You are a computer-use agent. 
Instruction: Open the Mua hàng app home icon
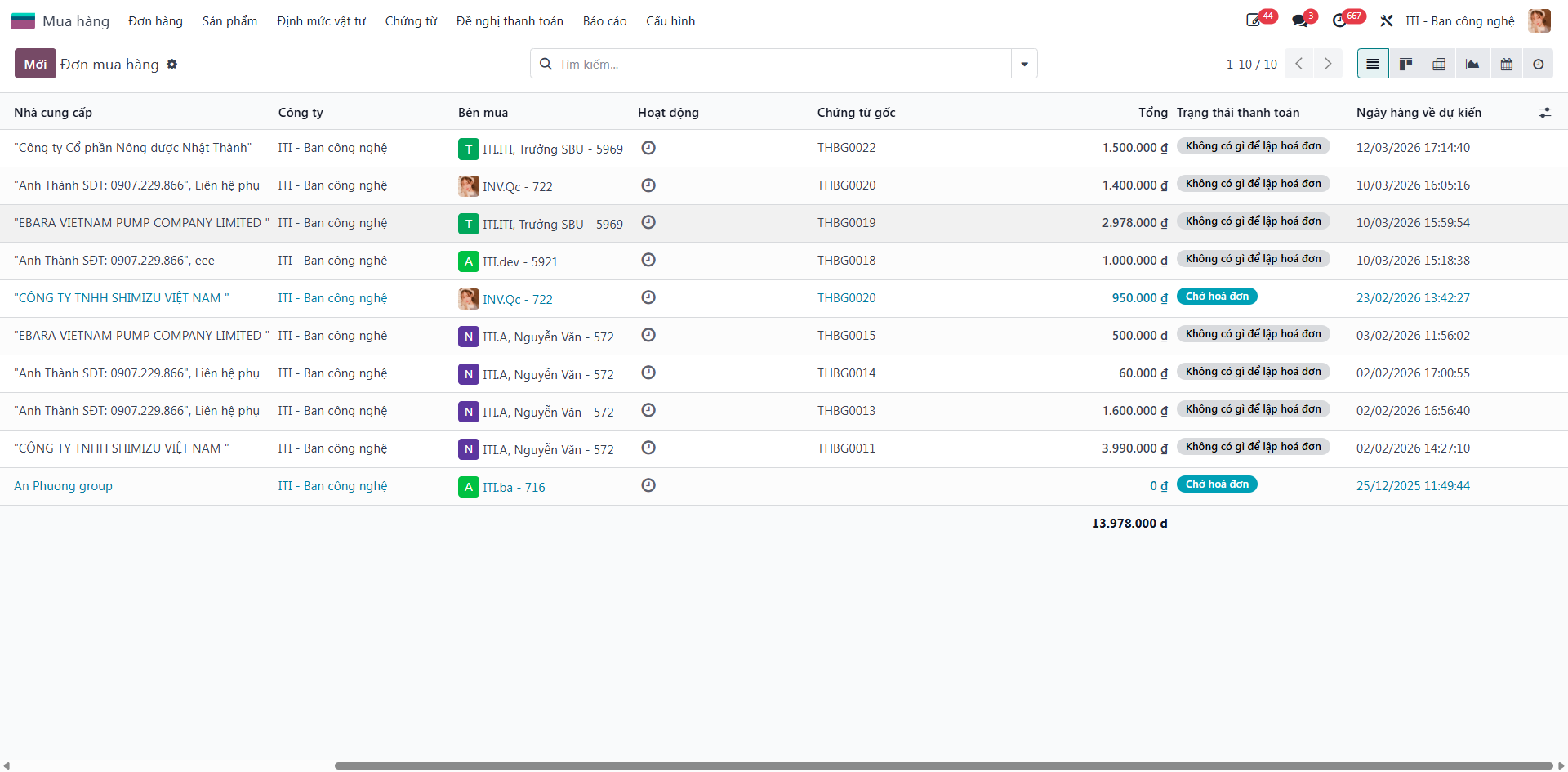pyautogui.click(x=23, y=20)
